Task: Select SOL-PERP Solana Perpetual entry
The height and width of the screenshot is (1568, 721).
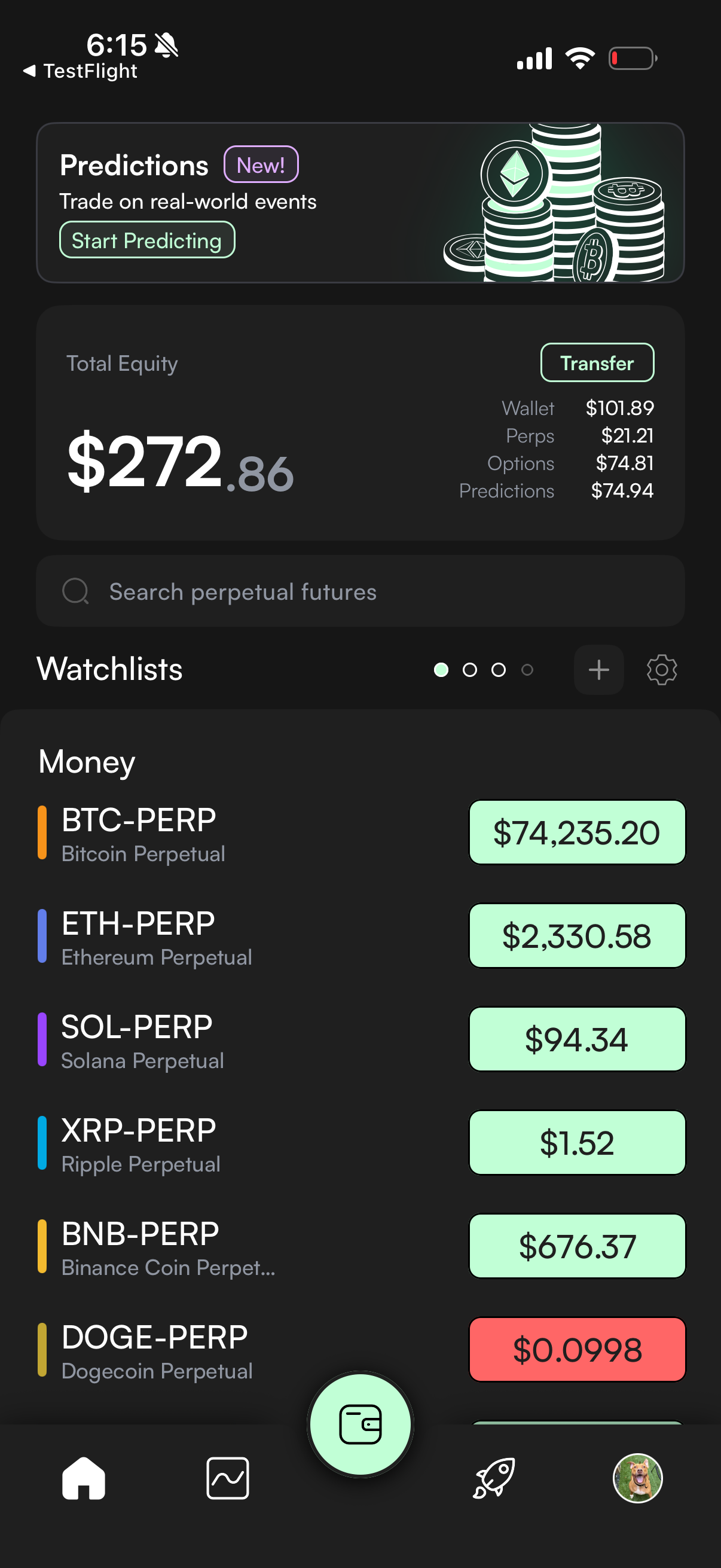Action: [182, 1039]
